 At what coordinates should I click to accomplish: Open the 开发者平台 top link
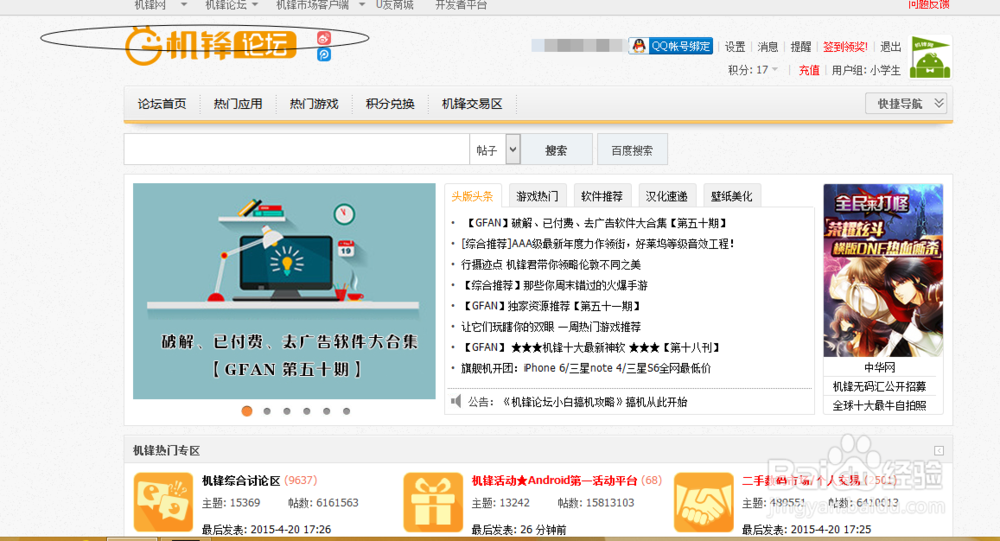(461, 5)
